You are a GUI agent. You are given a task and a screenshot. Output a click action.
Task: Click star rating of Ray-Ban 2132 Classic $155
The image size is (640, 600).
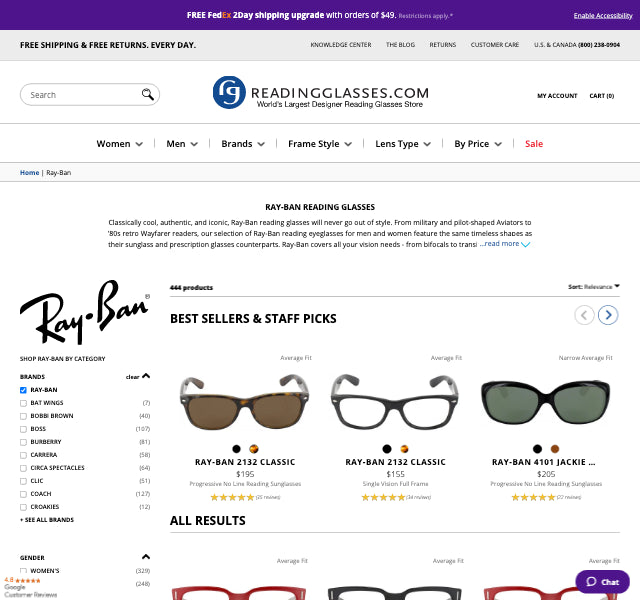pos(383,497)
